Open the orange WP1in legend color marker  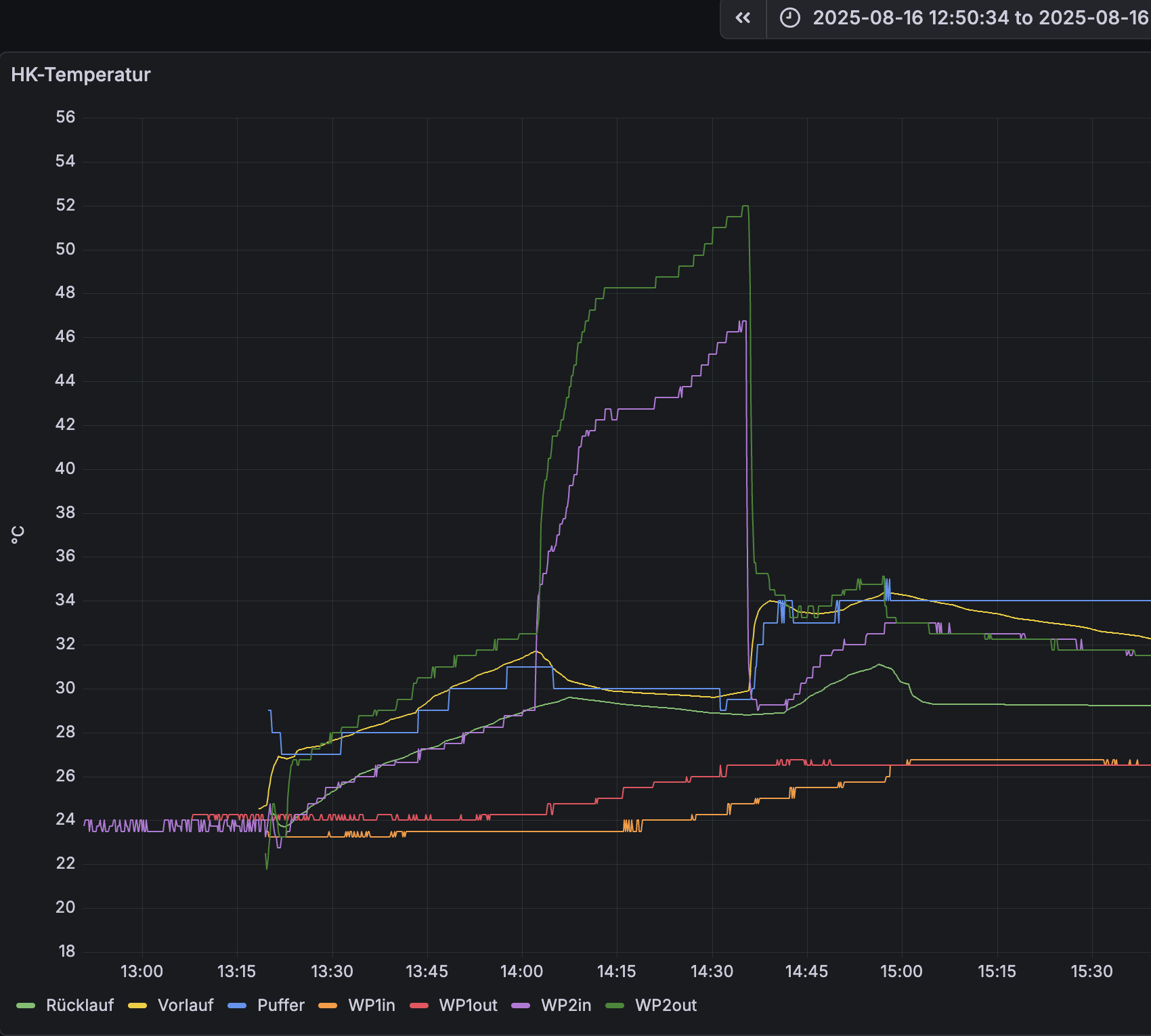coord(328,1006)
